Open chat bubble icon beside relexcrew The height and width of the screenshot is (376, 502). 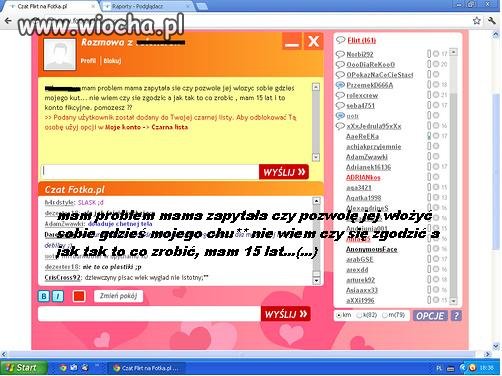[x=340, y=95]
